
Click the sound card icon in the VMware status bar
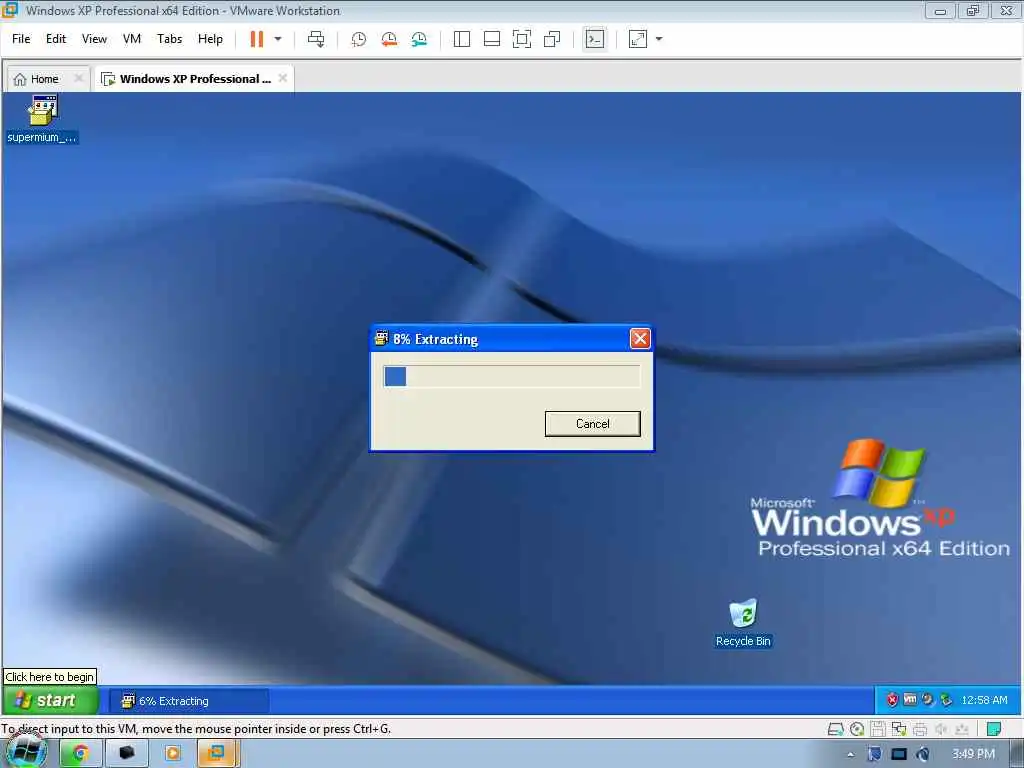click(940, 729)
